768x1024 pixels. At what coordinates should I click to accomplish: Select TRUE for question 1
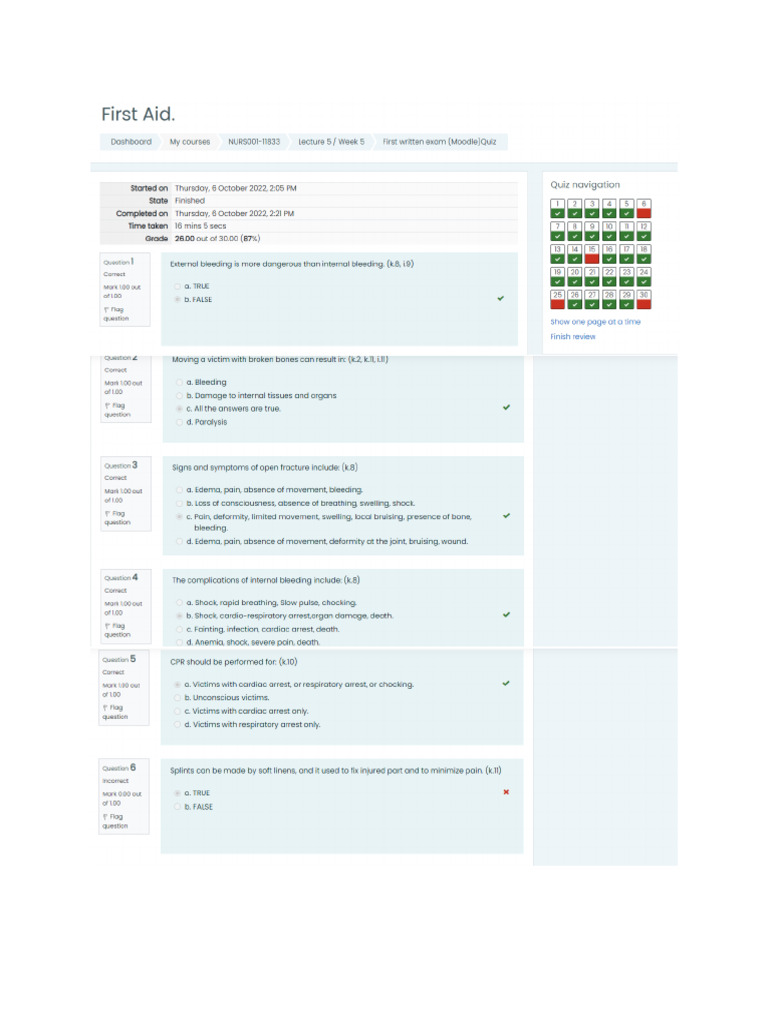(x=178, y=287)
